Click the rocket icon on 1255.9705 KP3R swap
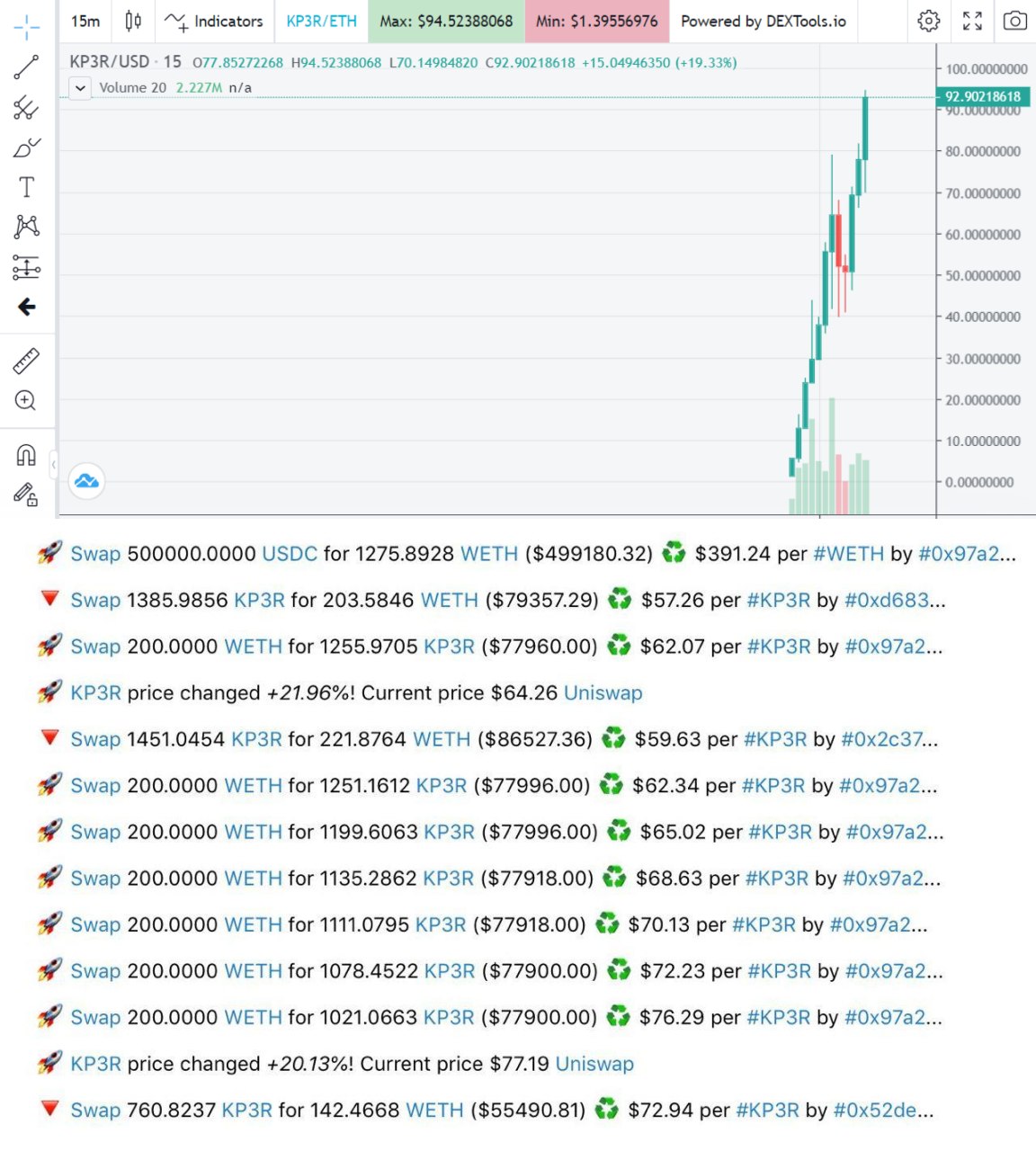This screenshot has width=1036, height=1151. (50, 645)
